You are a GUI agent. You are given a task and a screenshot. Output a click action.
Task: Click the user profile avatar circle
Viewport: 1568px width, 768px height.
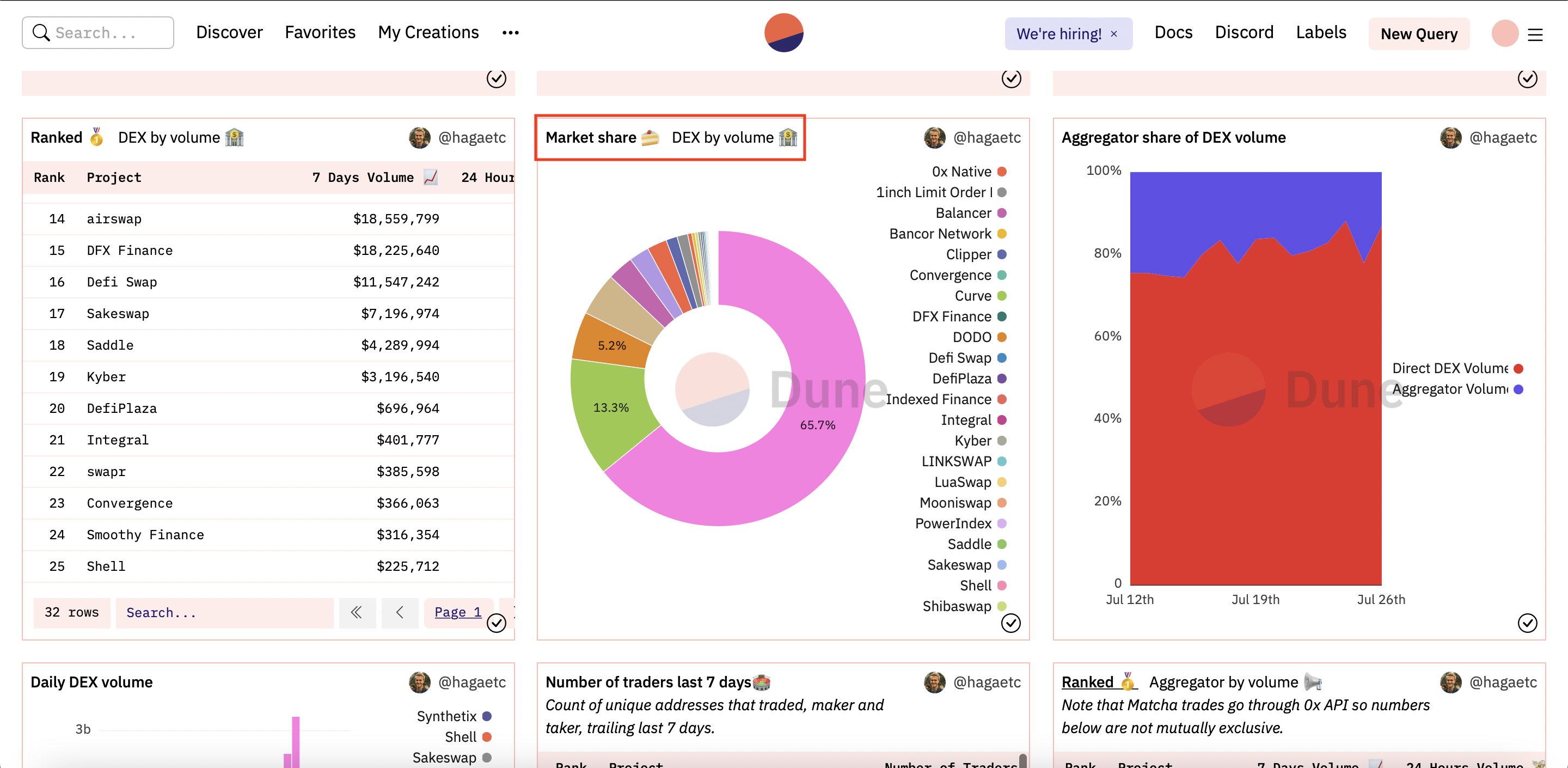tap(1504, 33)
